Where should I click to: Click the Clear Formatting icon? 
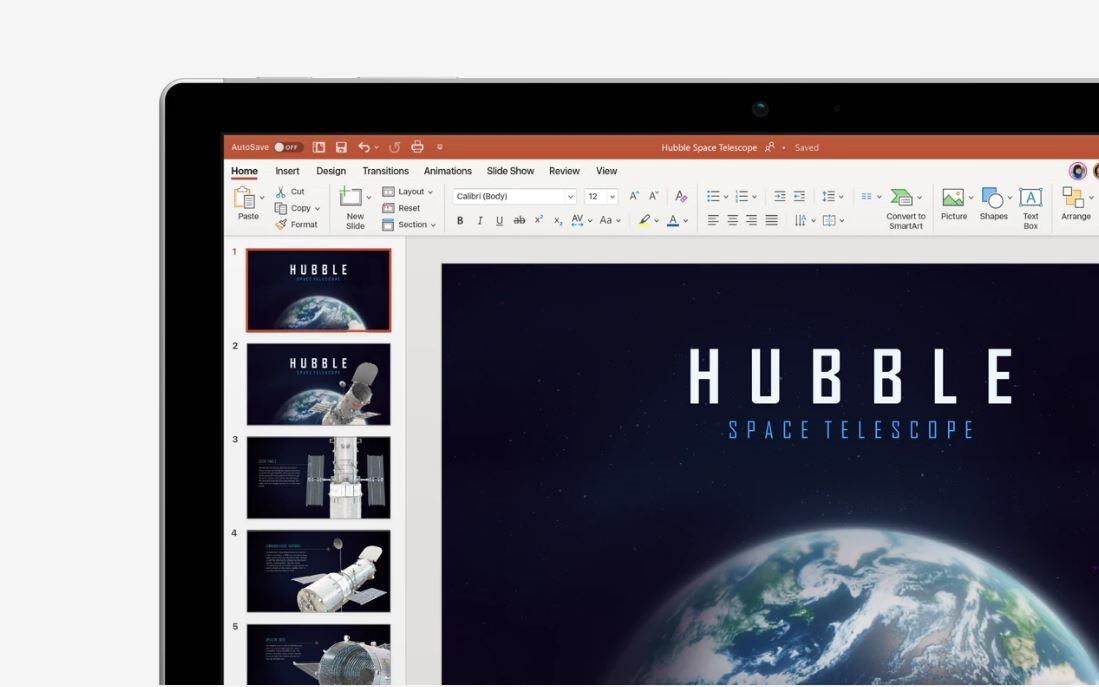681,196
